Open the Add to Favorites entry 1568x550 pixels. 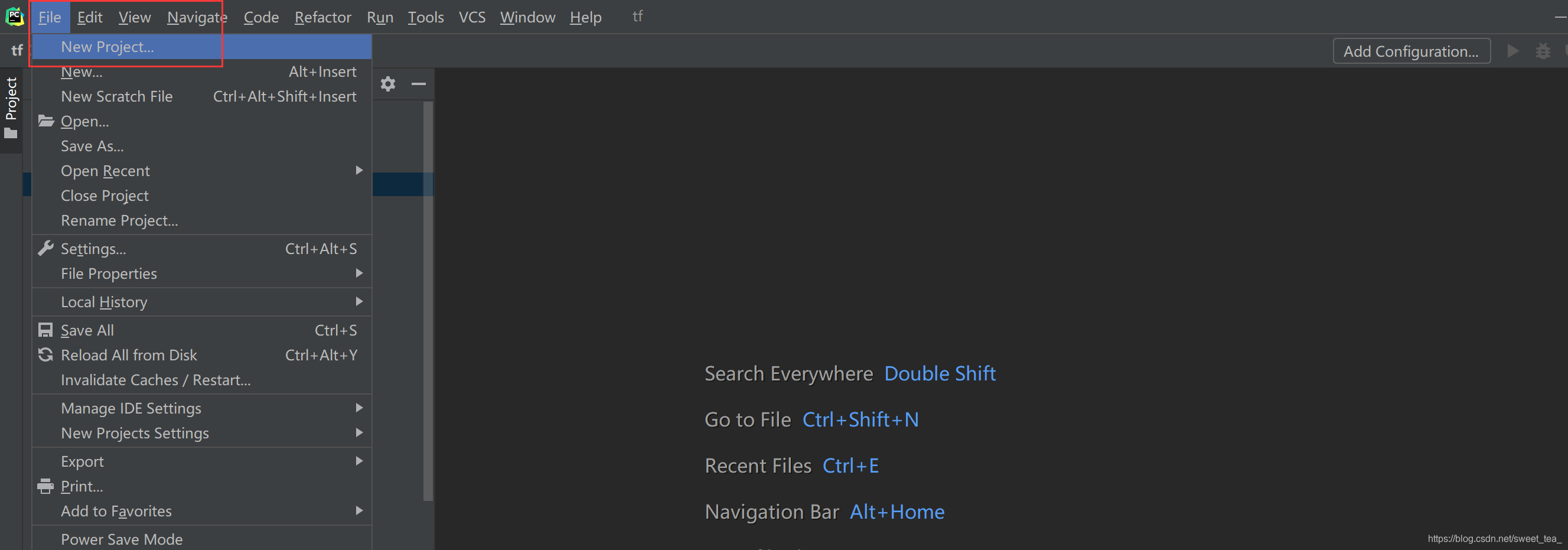201,510
